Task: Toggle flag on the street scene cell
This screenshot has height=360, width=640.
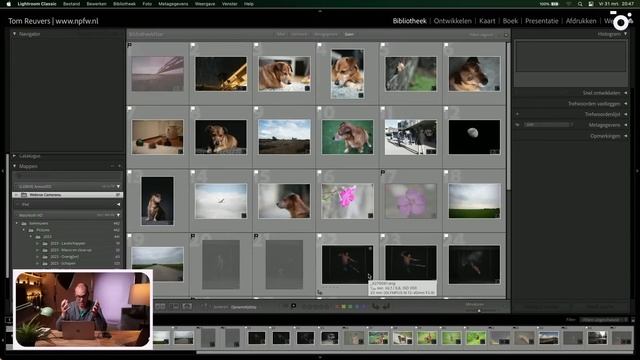Action: tap(383, 109)
